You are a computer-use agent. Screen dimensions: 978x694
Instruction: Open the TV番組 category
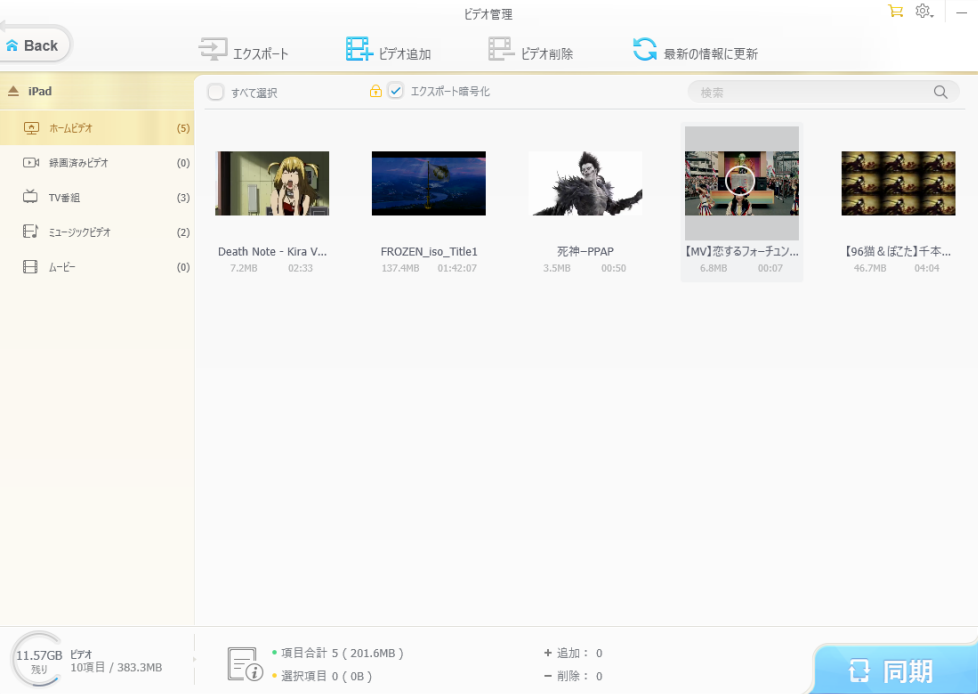[x=97, y=198]
